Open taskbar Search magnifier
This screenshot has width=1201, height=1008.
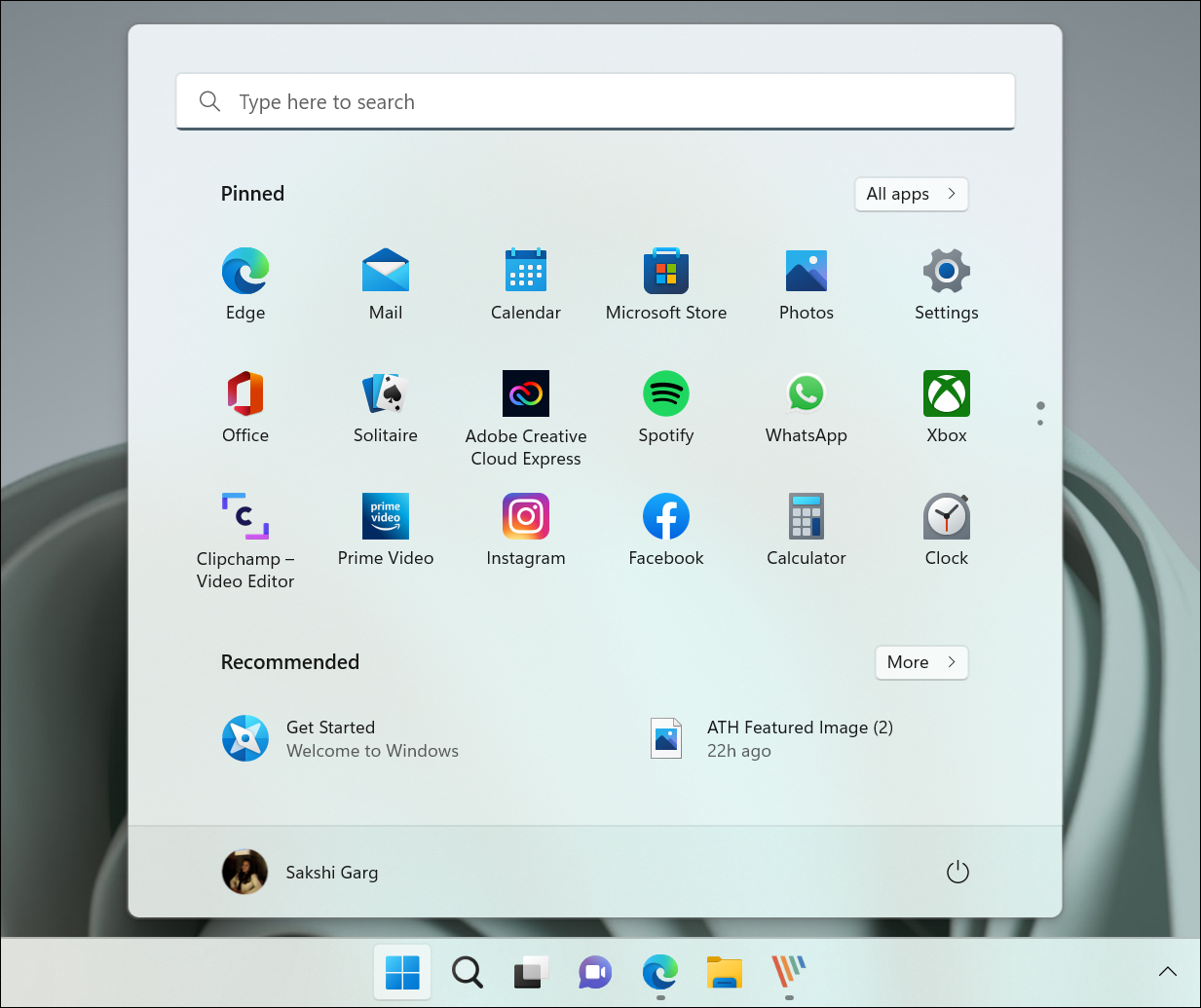tap(467, 972)
